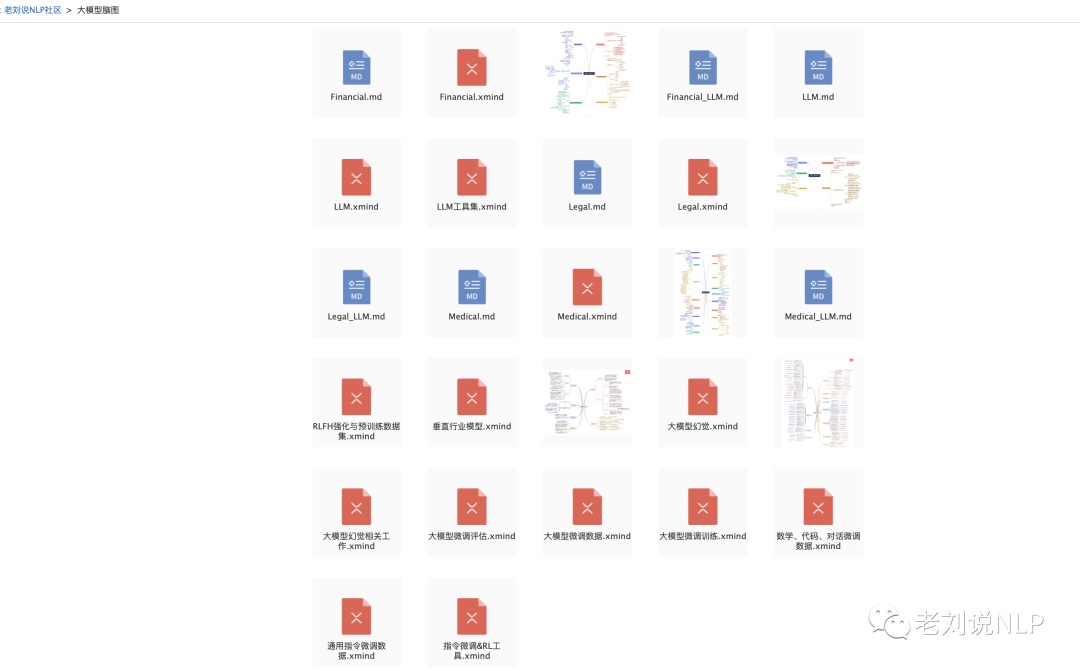Open the 通用指令微调数据.xmind file icon
Image resolution: width=1080 pixels, height=671 pixels.
(356, 617)
